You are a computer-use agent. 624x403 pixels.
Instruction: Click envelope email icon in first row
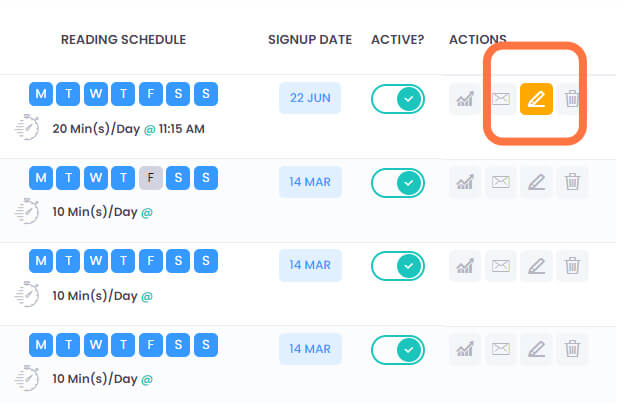click(501, 99)
